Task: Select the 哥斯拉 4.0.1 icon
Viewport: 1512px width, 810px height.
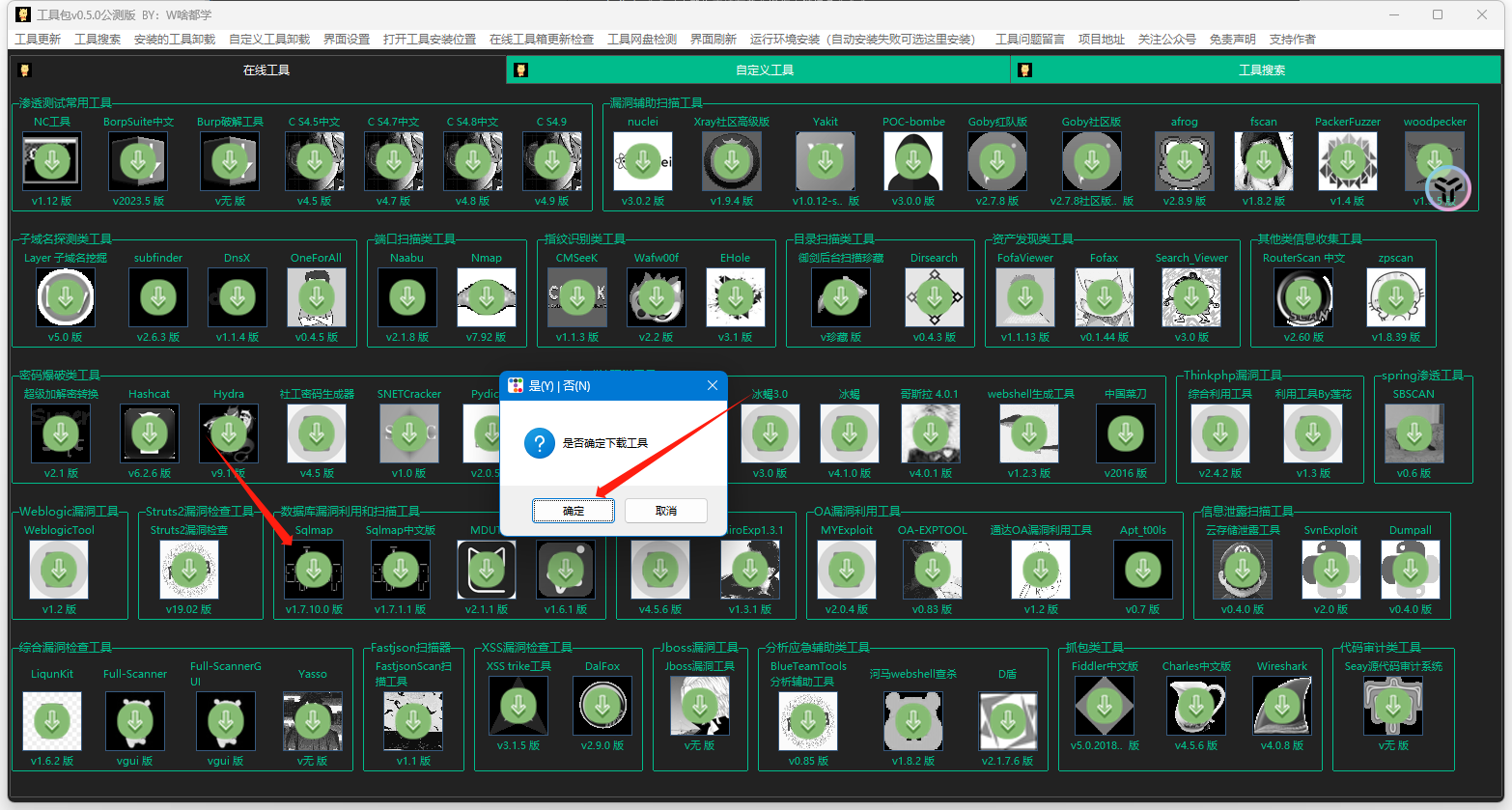Action: point(931,433)
